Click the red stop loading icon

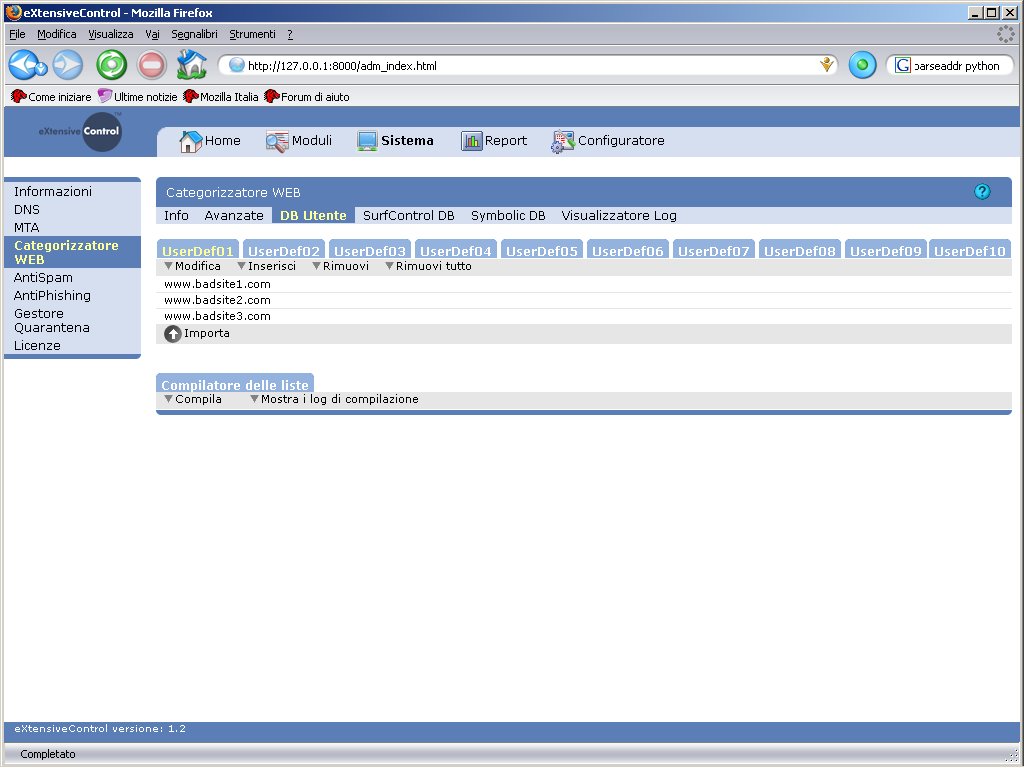(x=151, y=65)
